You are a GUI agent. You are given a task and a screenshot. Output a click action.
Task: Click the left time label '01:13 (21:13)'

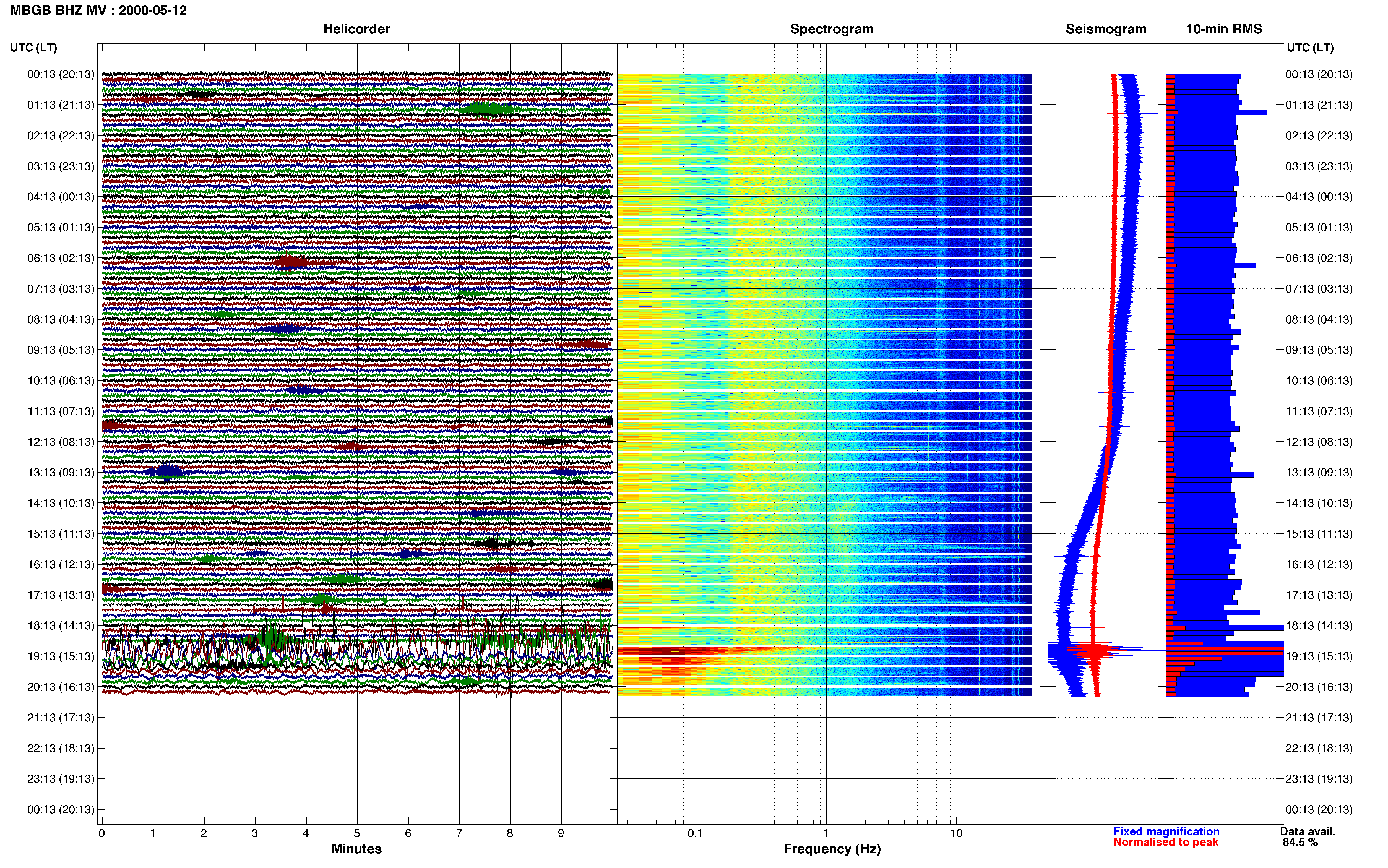coord(61,105)
